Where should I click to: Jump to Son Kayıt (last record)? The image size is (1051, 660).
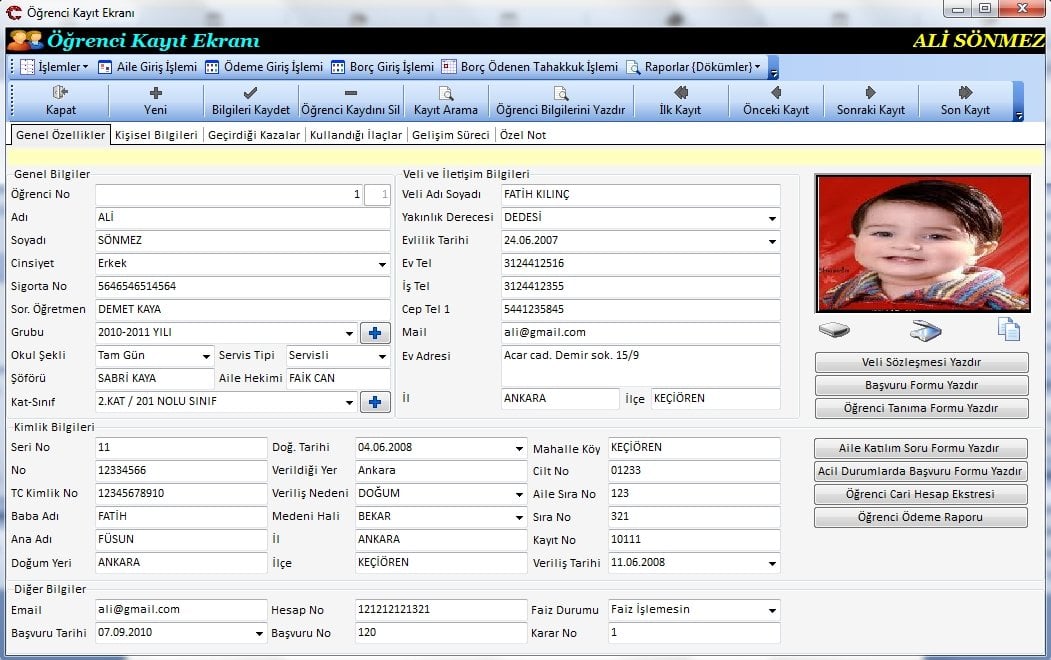coord(965,100)
